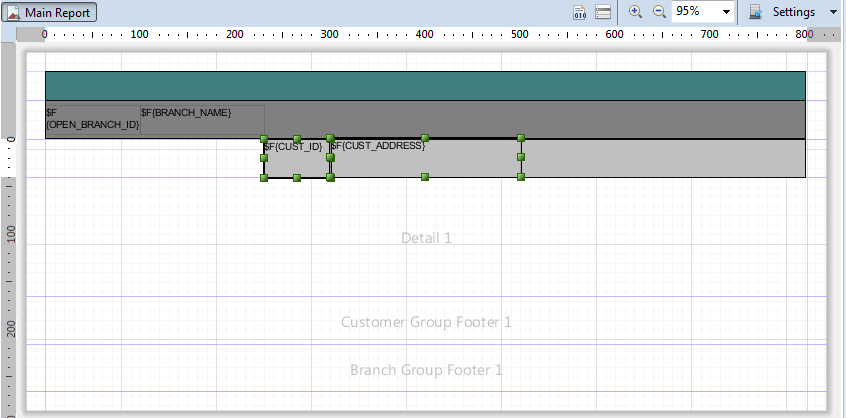Click the 400 mark on horizontal ruler

425,35
